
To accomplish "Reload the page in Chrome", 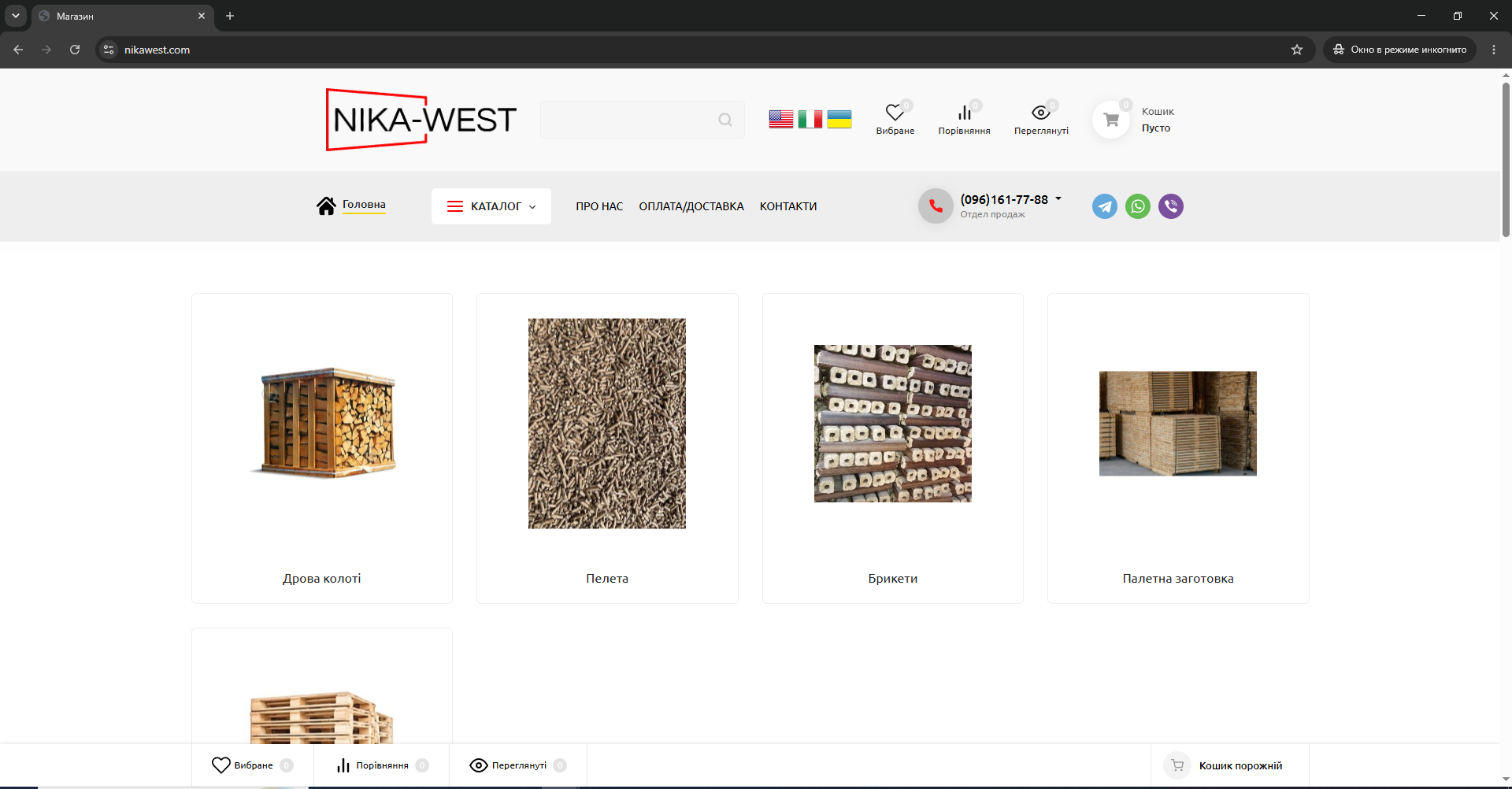I will (x=75, y=50).
